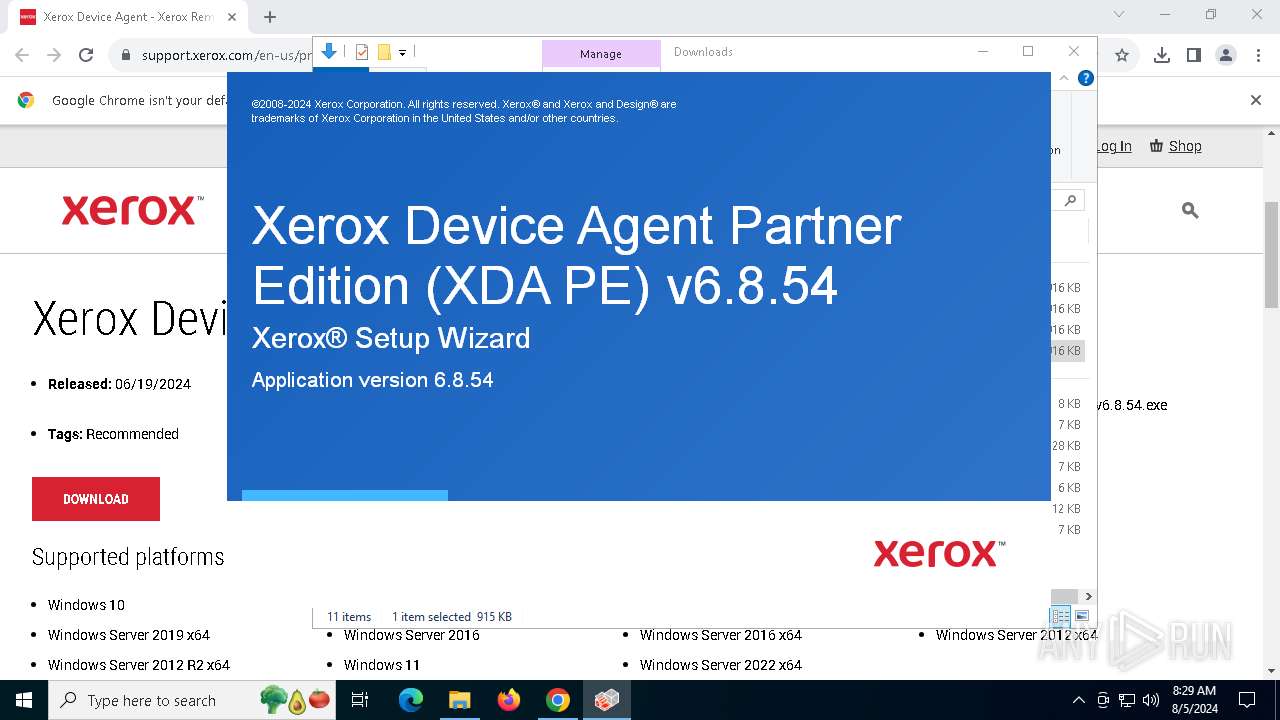Open Chrome's tab search chevron
This screenshot has height=720, width=1280.
coord(1119,14)
